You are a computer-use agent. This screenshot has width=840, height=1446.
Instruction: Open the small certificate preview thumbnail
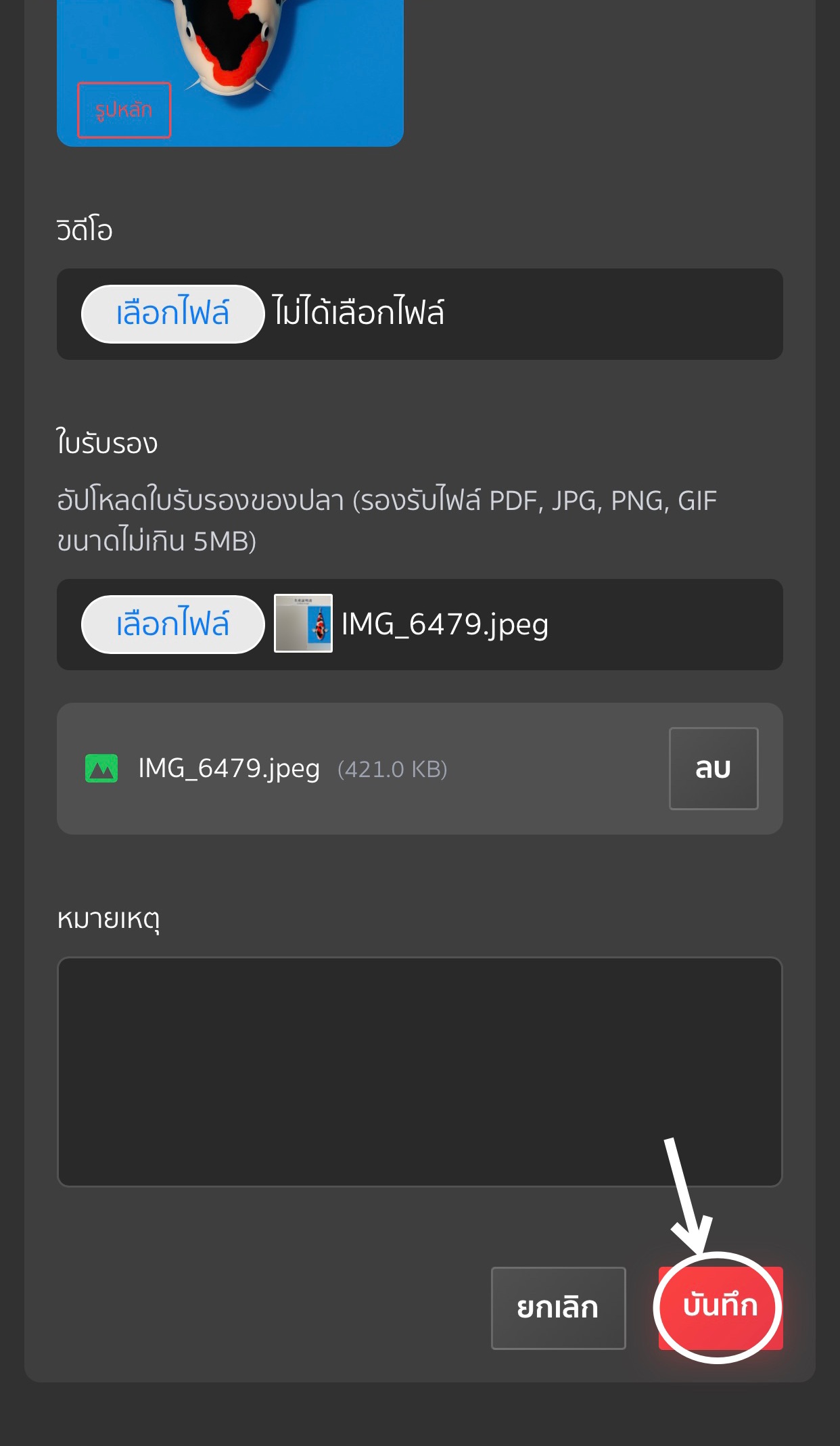(x=303, y=623)
